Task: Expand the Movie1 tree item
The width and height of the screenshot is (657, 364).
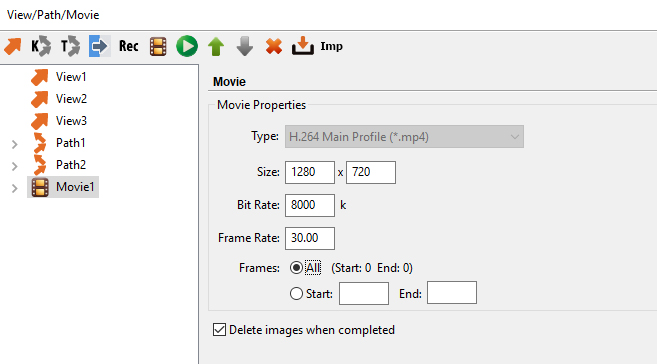Action: click(15, 188)
